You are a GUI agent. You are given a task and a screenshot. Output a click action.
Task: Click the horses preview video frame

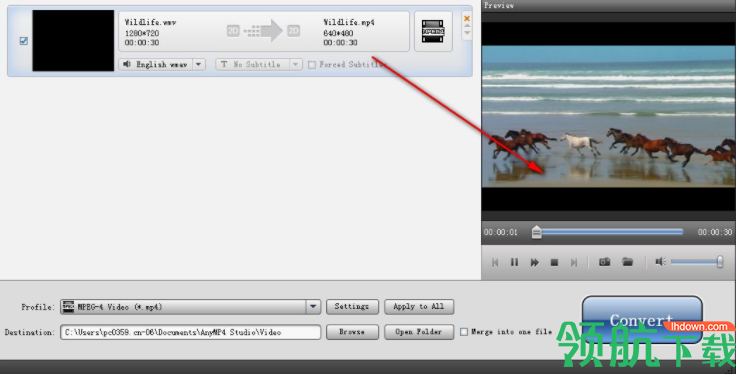tap(609, 116)
